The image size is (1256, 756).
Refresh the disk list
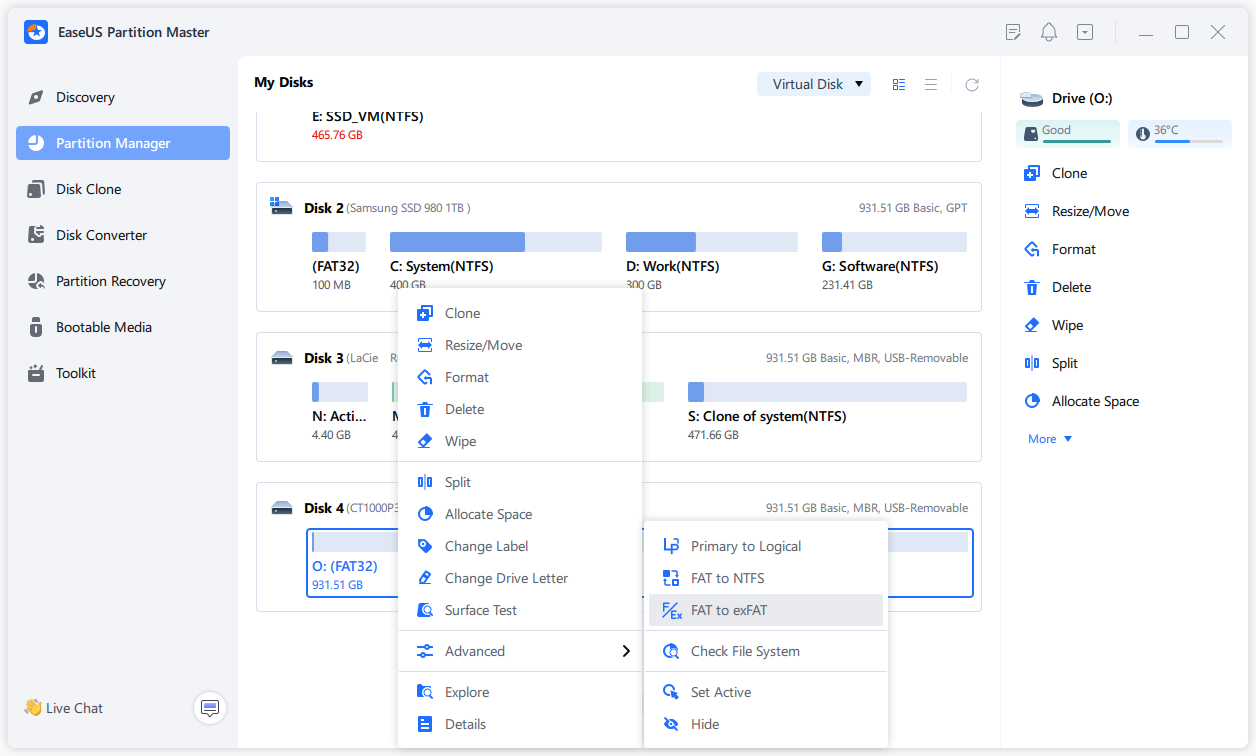(x=972, y=85)
